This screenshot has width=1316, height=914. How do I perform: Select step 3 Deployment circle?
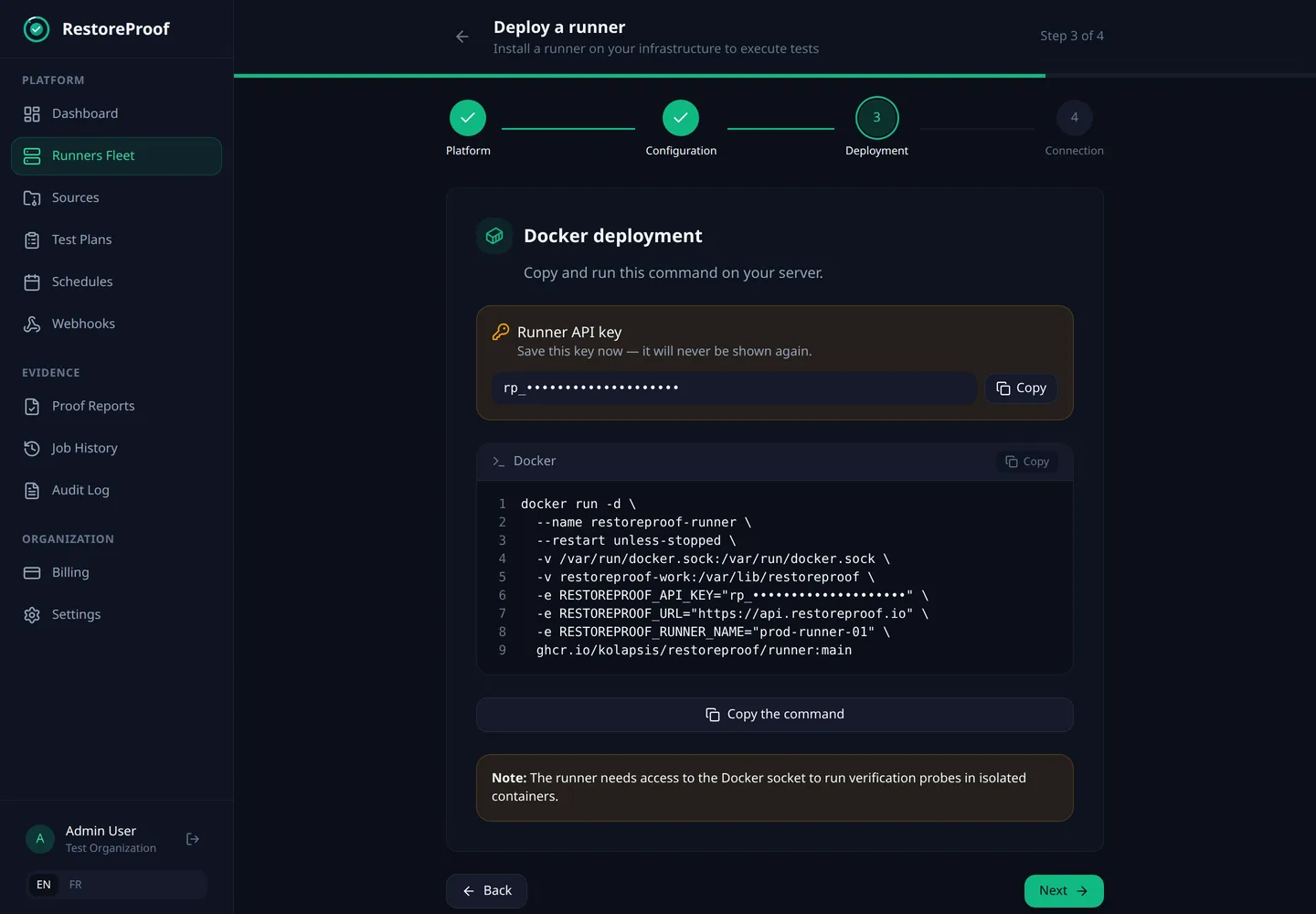pyautogui.click(x=877, y=118)
